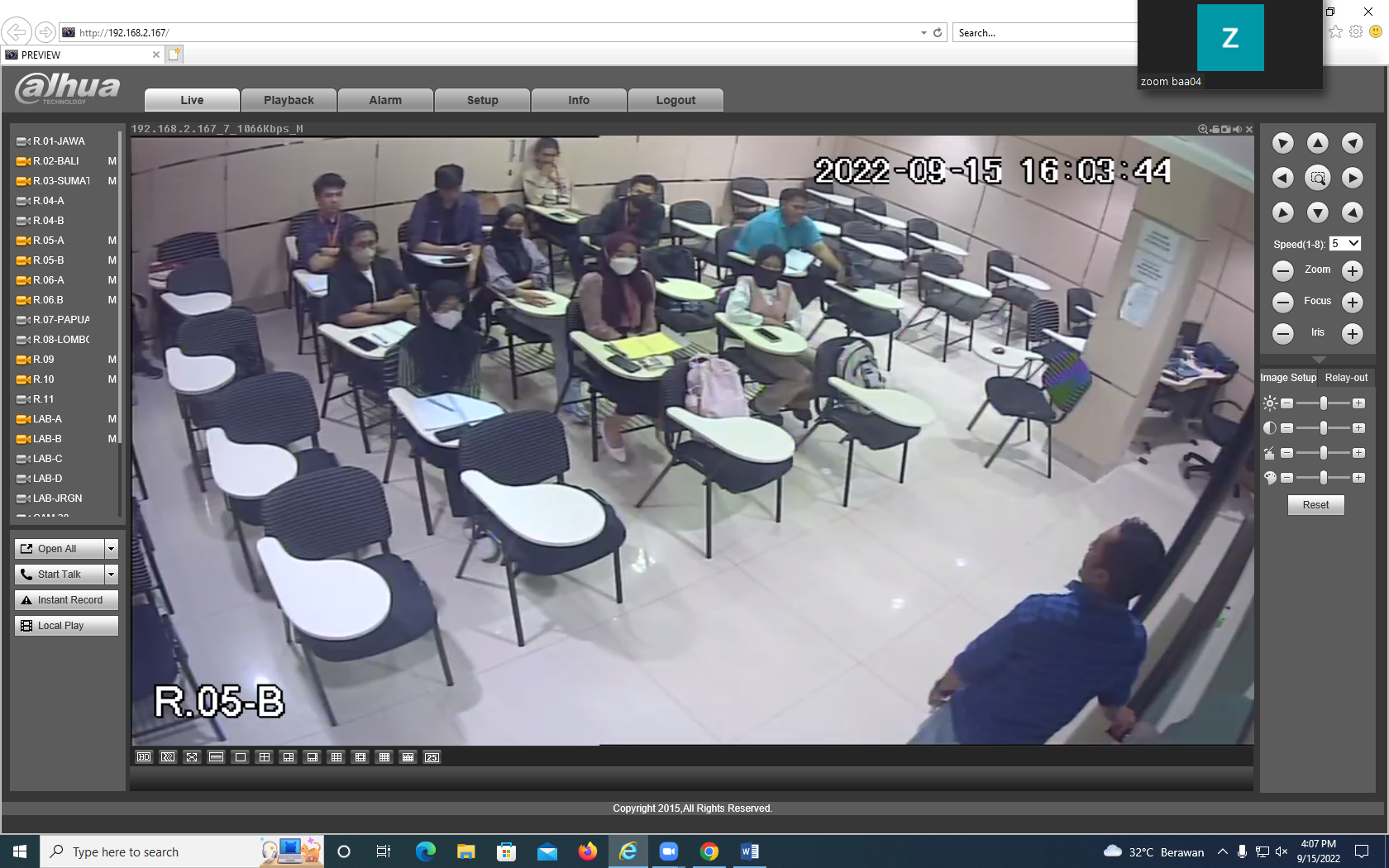Go to the Setup tab

coord(482,100)
